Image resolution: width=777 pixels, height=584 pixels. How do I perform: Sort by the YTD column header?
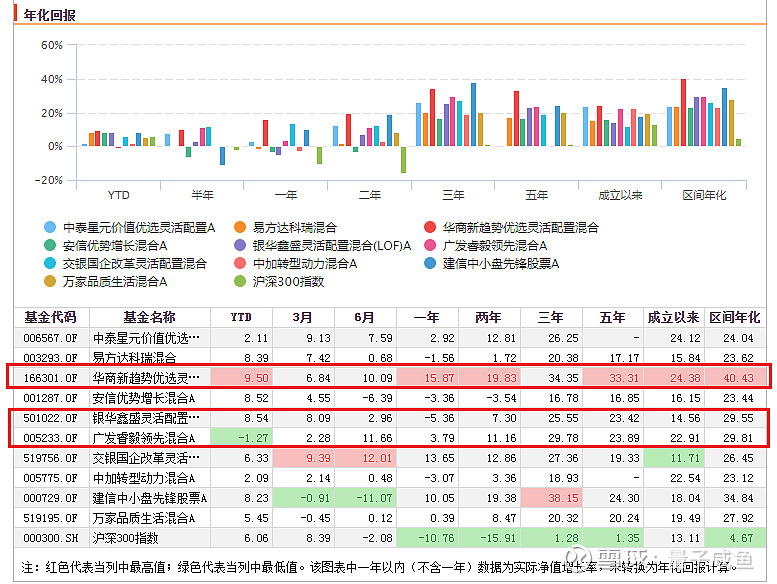(241, 317)
